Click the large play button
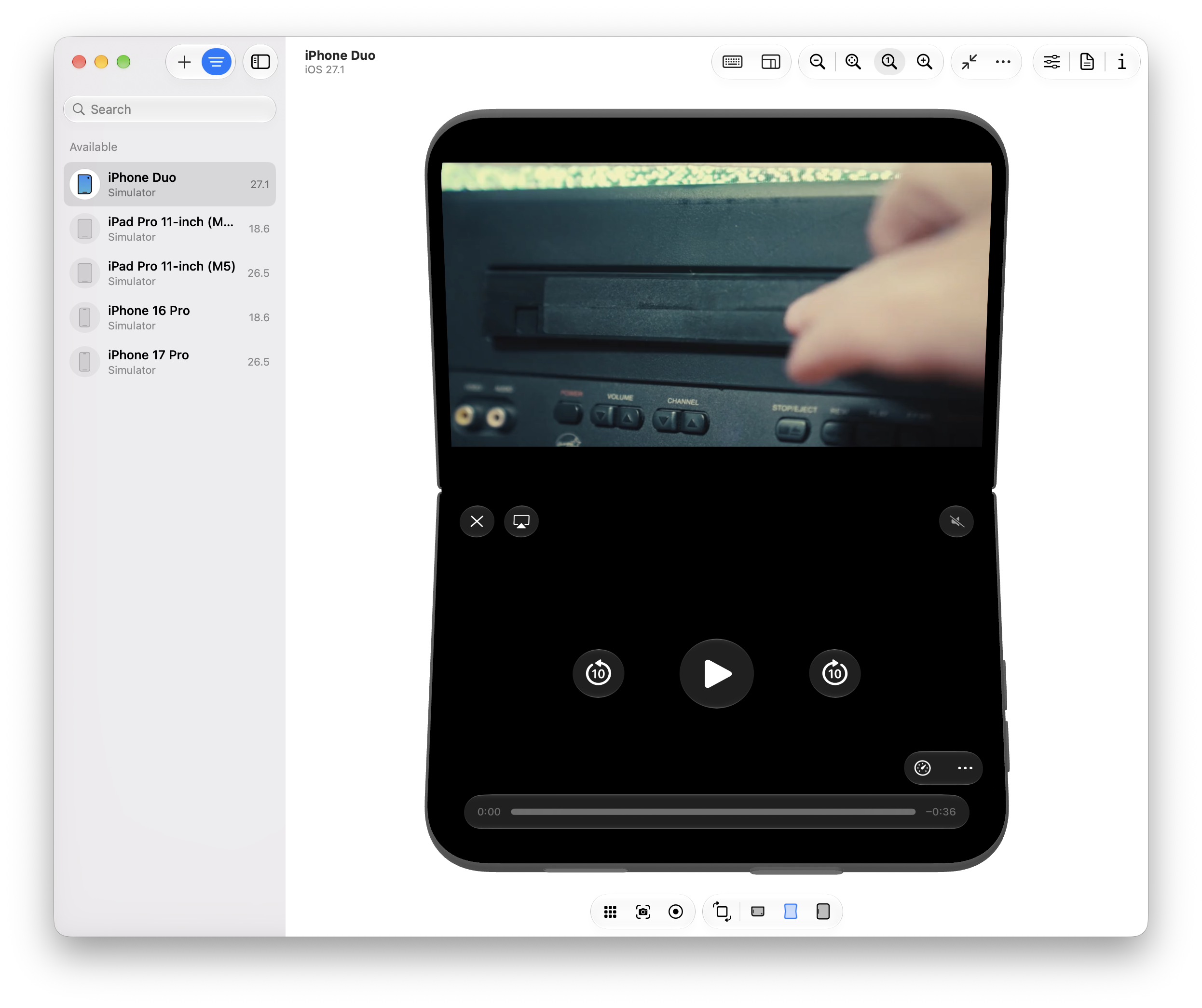 717,674
